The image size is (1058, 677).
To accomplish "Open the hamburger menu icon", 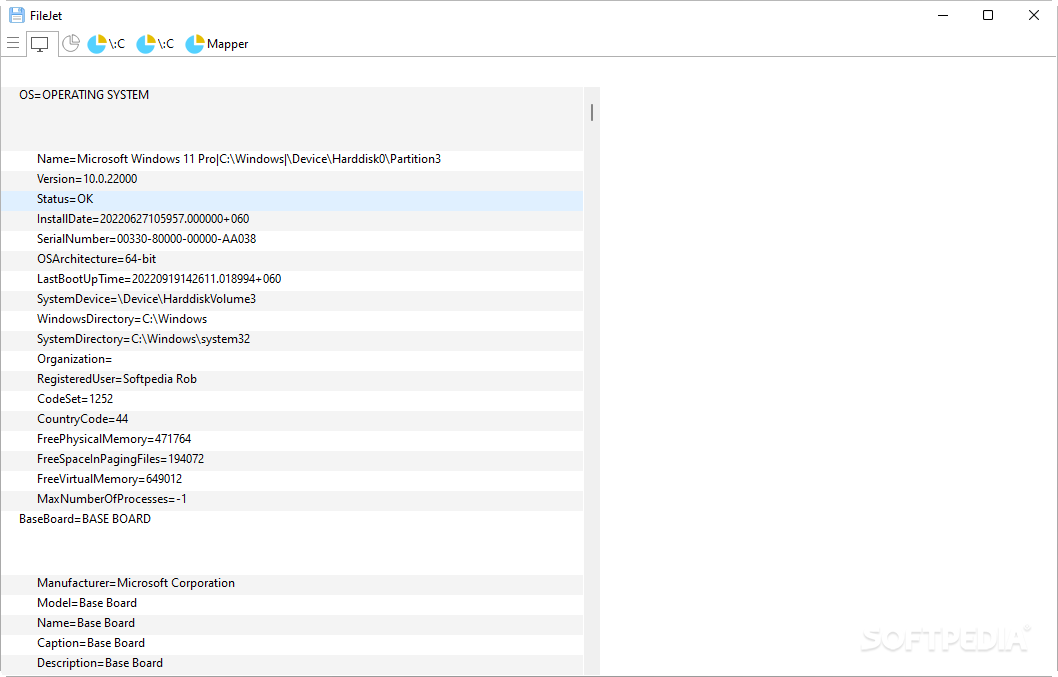I will [x=13, y=44].
